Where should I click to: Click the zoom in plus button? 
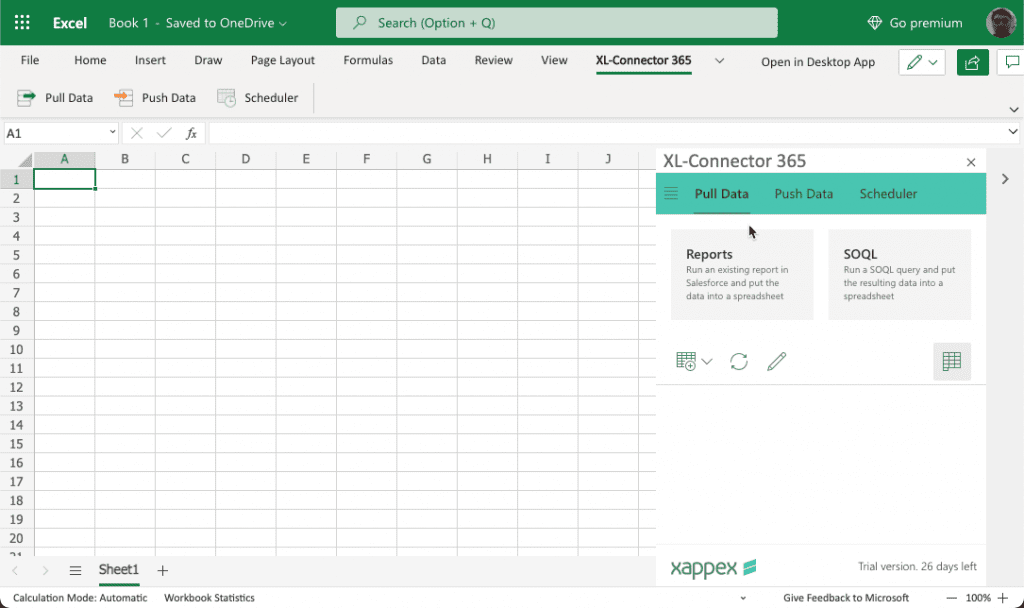[x=1002, y=598]
